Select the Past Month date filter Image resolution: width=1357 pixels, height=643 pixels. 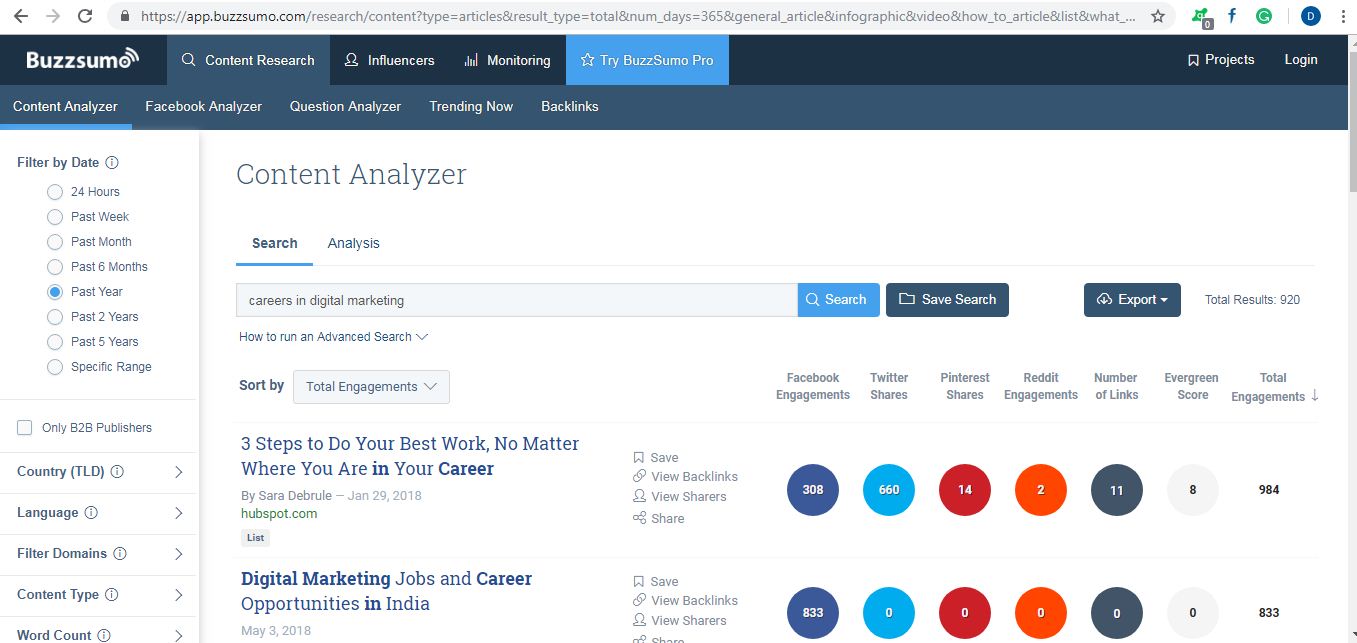[55, 241]
